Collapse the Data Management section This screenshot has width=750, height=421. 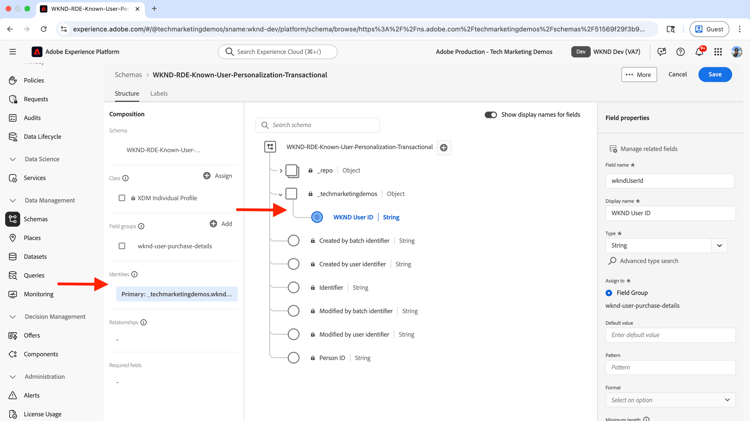[13, 200]
